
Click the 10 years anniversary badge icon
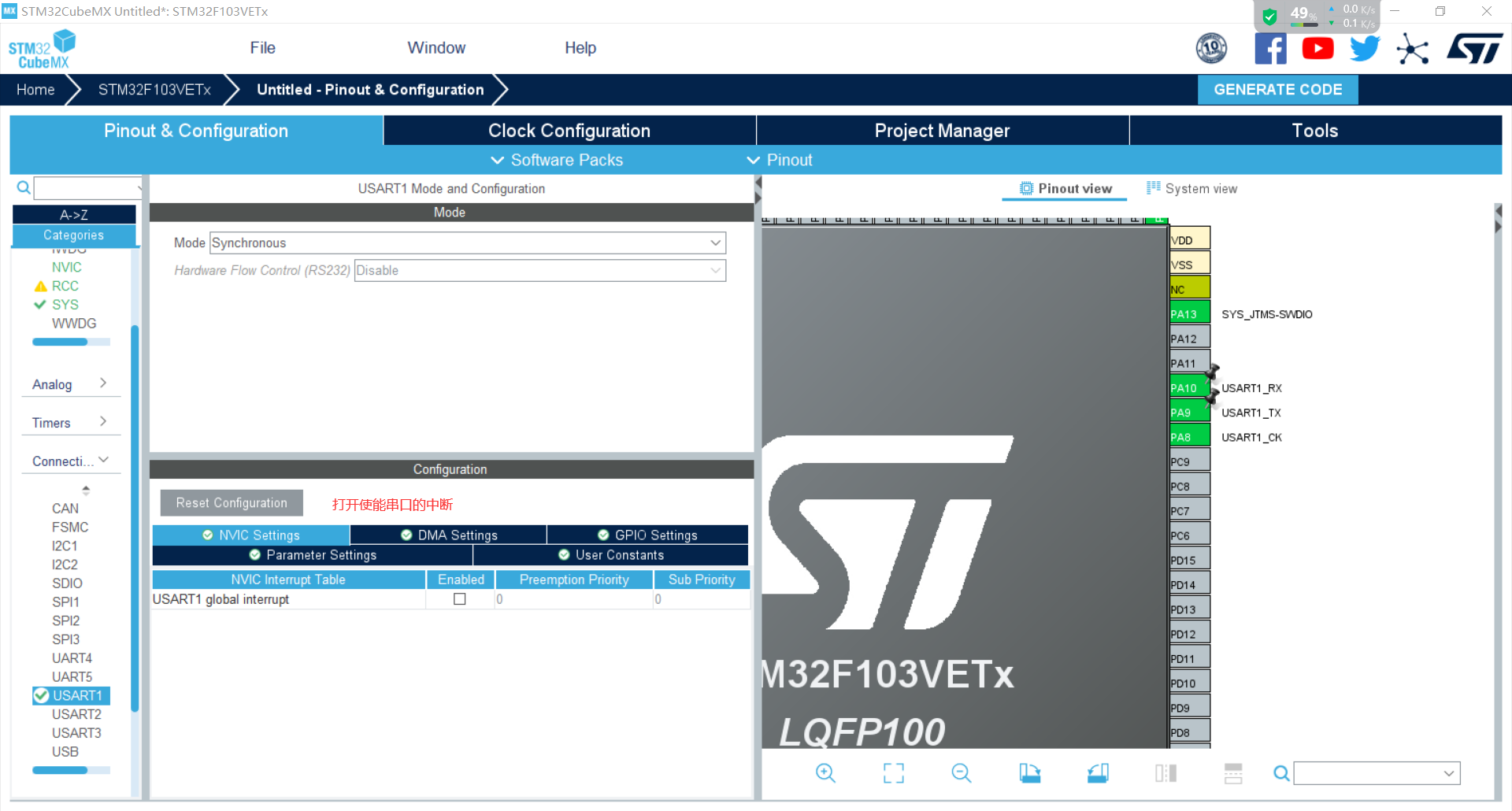pos(1211,49)
